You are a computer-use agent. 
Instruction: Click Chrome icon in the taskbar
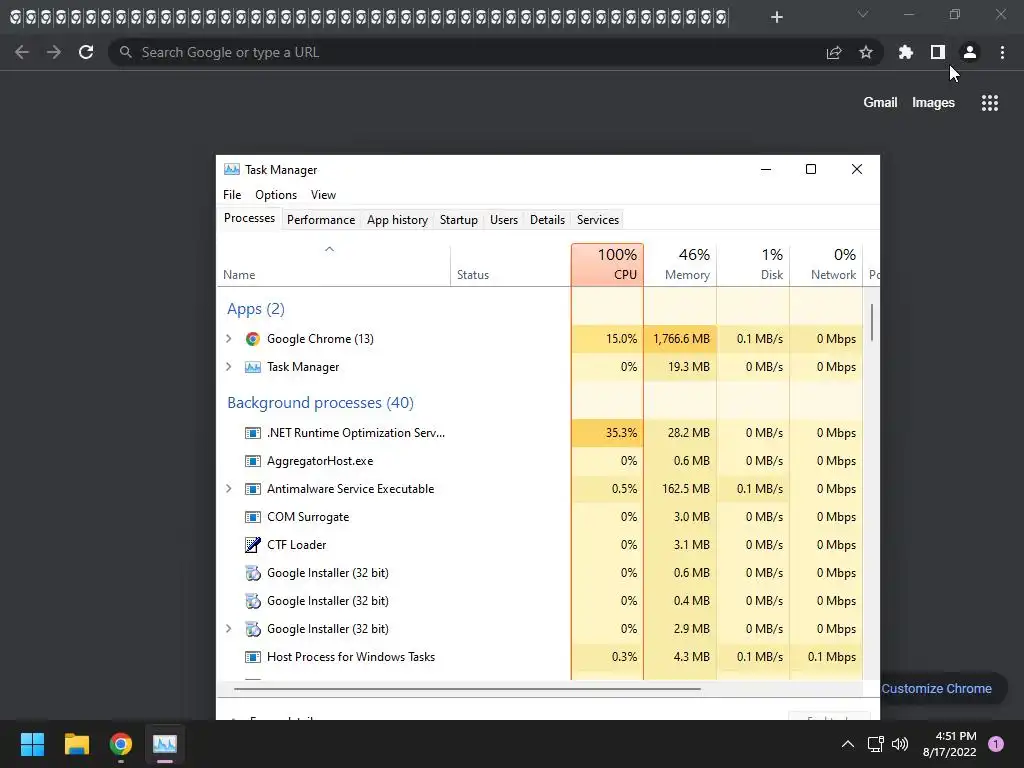[x=121, y=744]
